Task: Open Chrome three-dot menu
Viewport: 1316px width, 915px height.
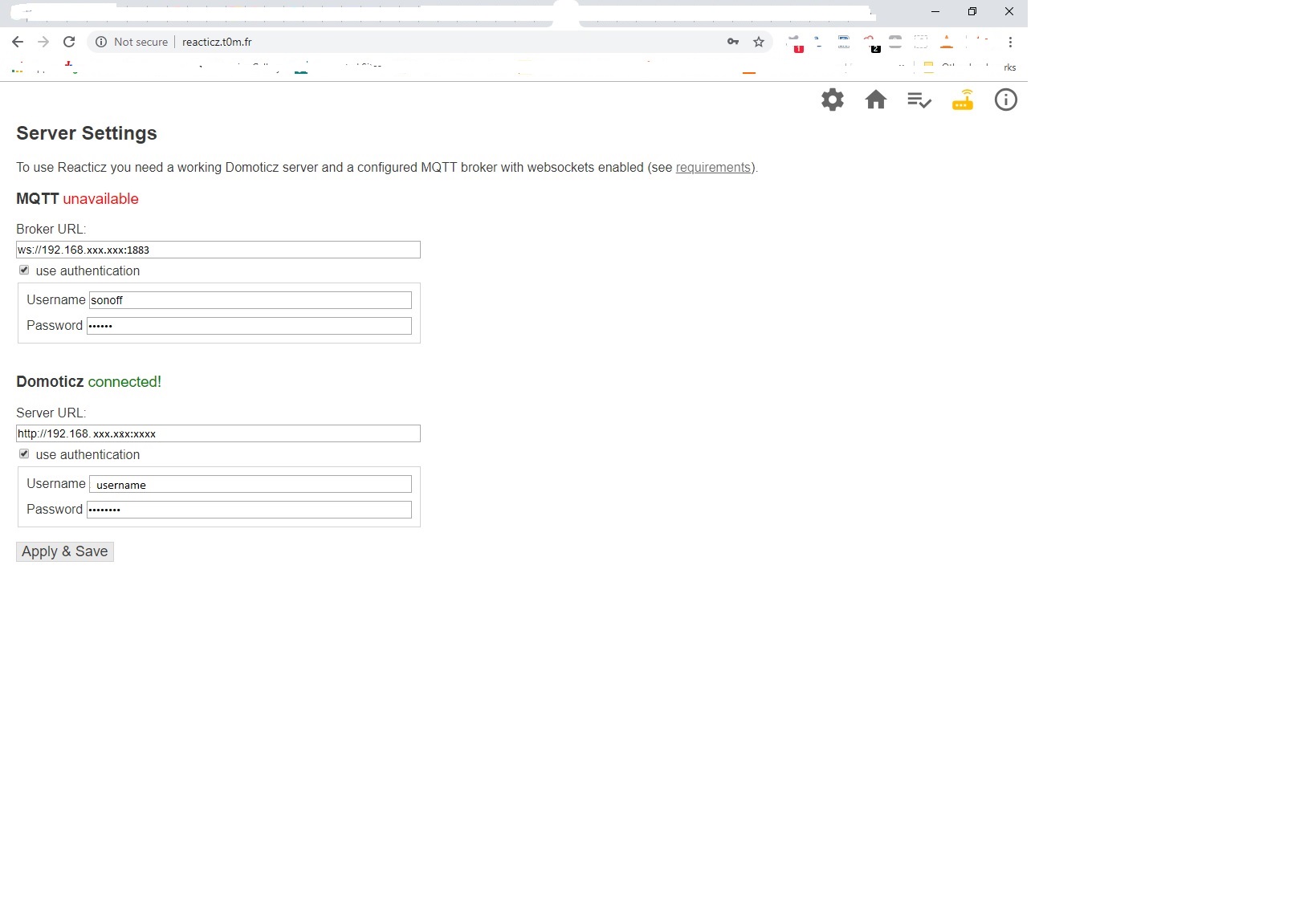Action: tap(1010, 42)
